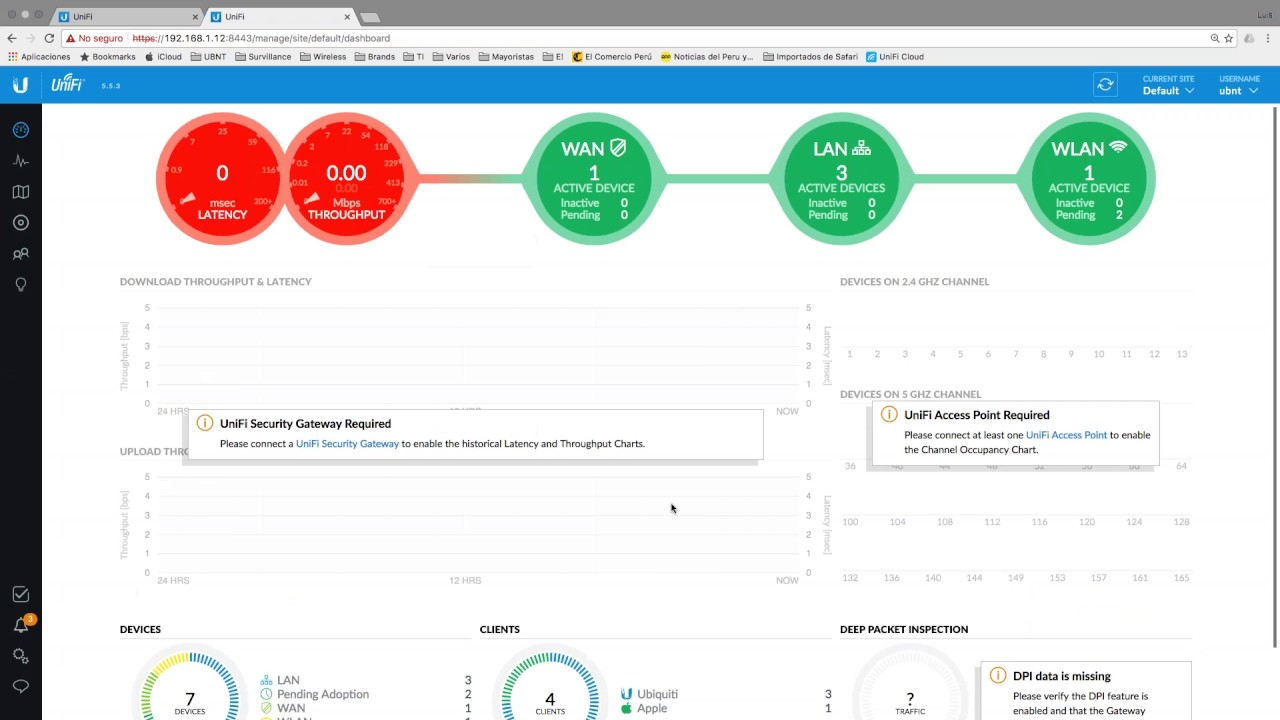Viewport: 1280px width, 720px height.
Task: Open the EI bookmarks folder
Action: point(554,57)
